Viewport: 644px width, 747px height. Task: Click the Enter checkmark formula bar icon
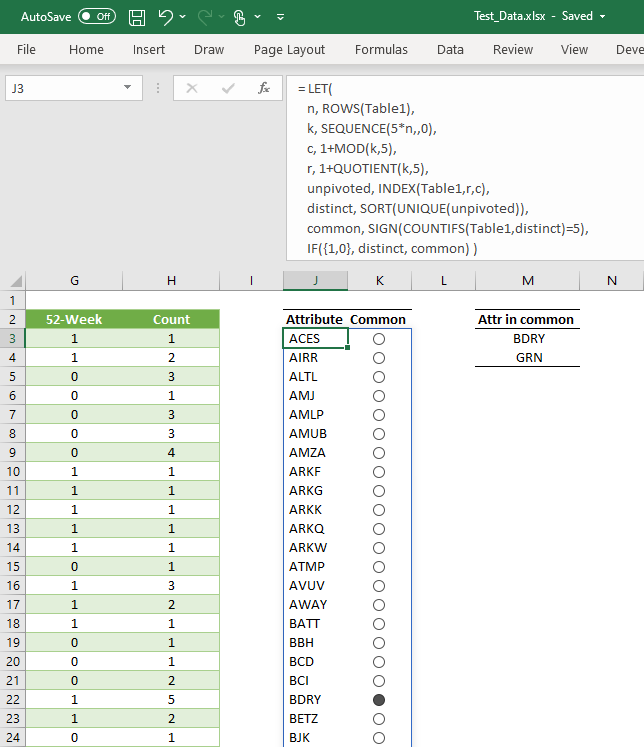[x=228, y=88]
